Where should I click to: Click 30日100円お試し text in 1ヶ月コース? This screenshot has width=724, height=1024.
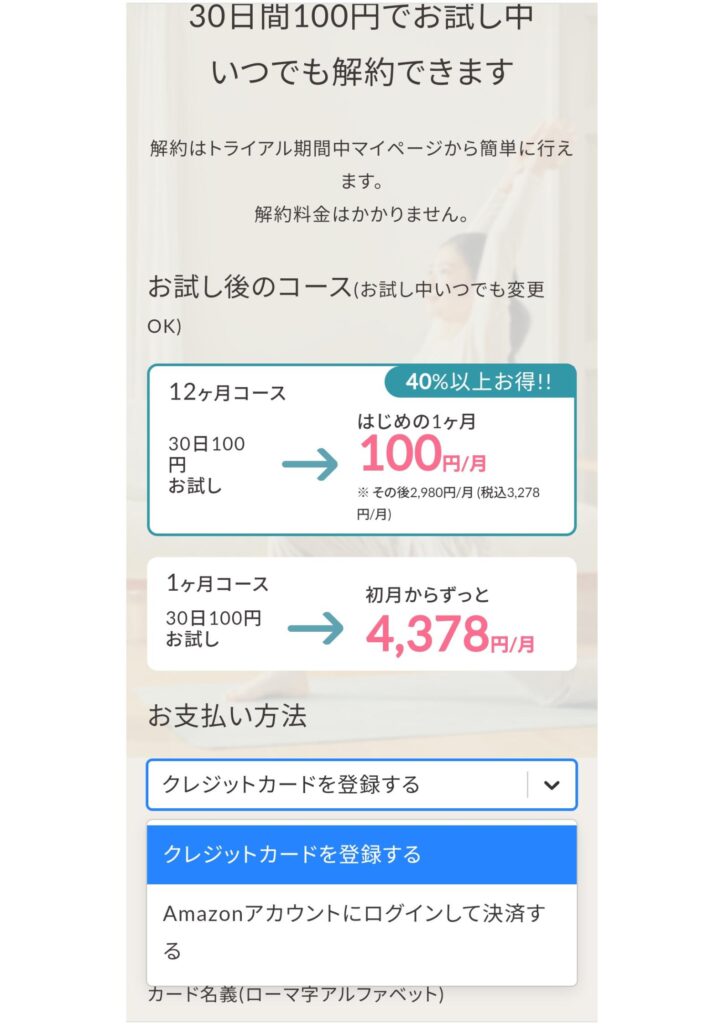coord(213,628)
